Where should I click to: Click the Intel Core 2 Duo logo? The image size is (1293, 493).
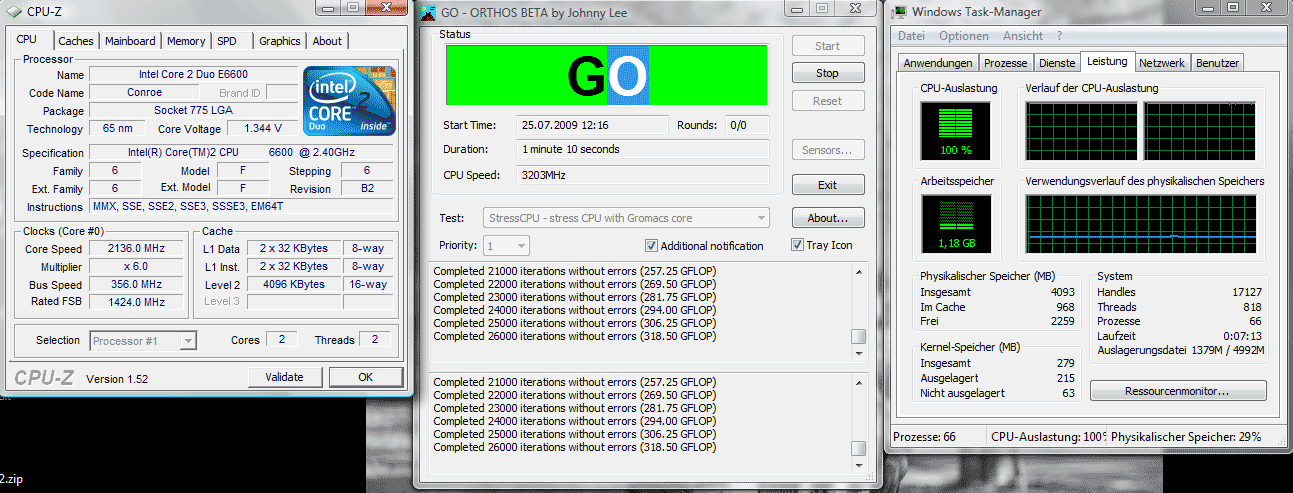click(349, 102)
